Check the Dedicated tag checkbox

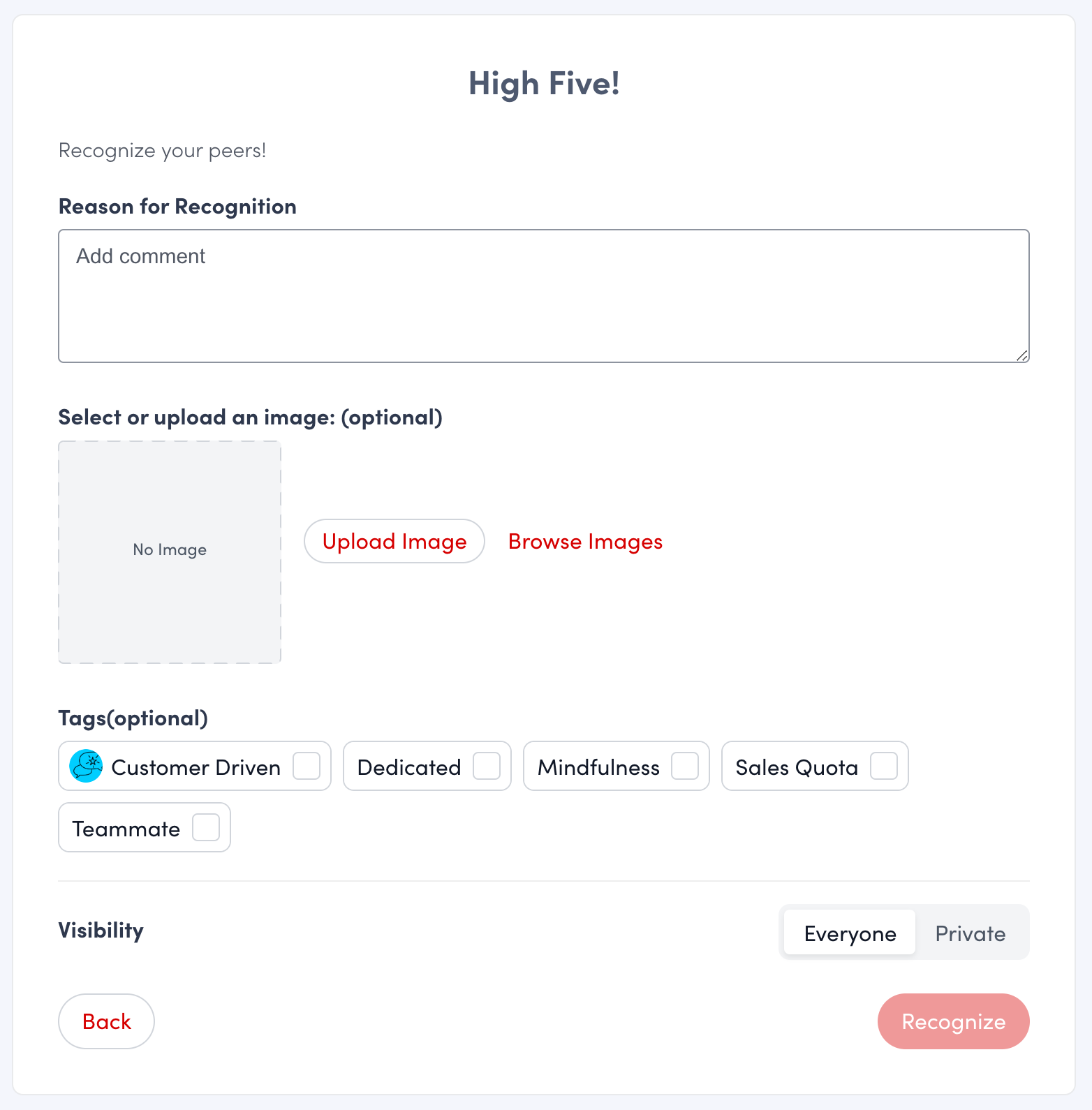point(487,766)
